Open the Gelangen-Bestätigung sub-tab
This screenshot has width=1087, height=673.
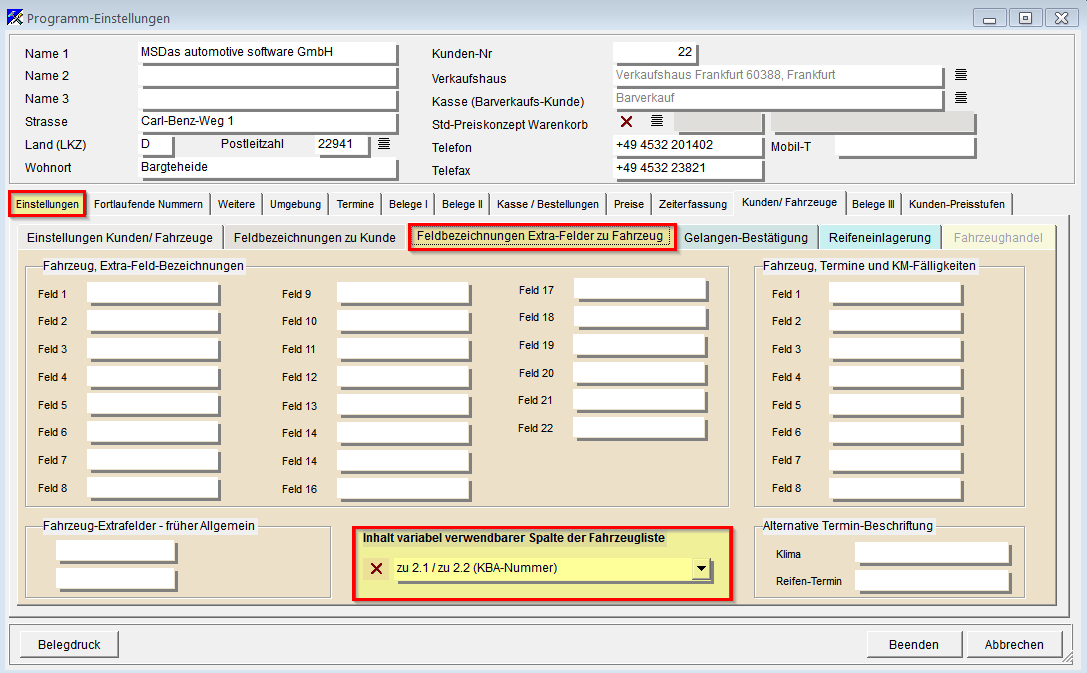click(746, 238)
